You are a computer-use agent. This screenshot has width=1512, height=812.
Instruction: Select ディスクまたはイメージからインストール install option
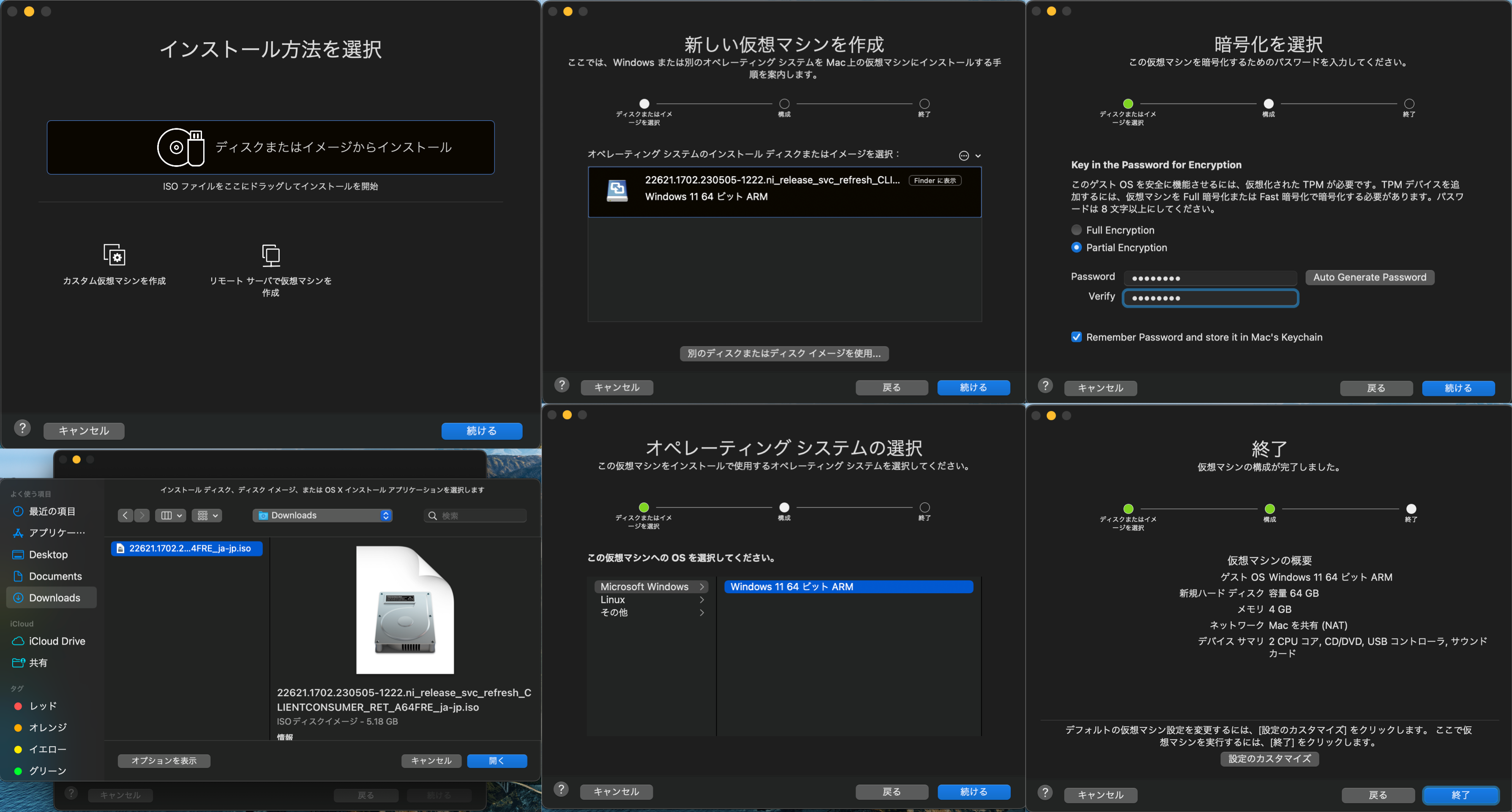270,147
